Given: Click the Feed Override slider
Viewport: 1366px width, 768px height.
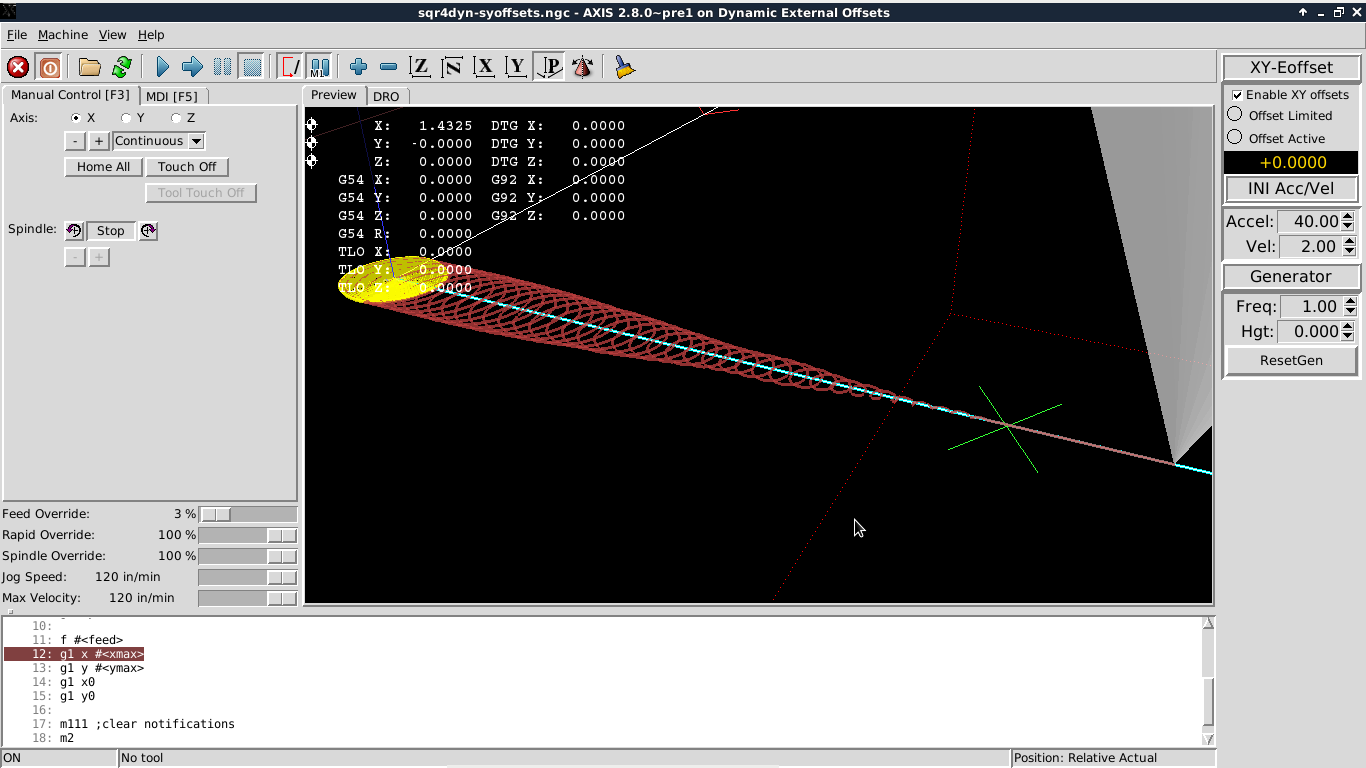Looking at the screenshot, I should (248, 514).
